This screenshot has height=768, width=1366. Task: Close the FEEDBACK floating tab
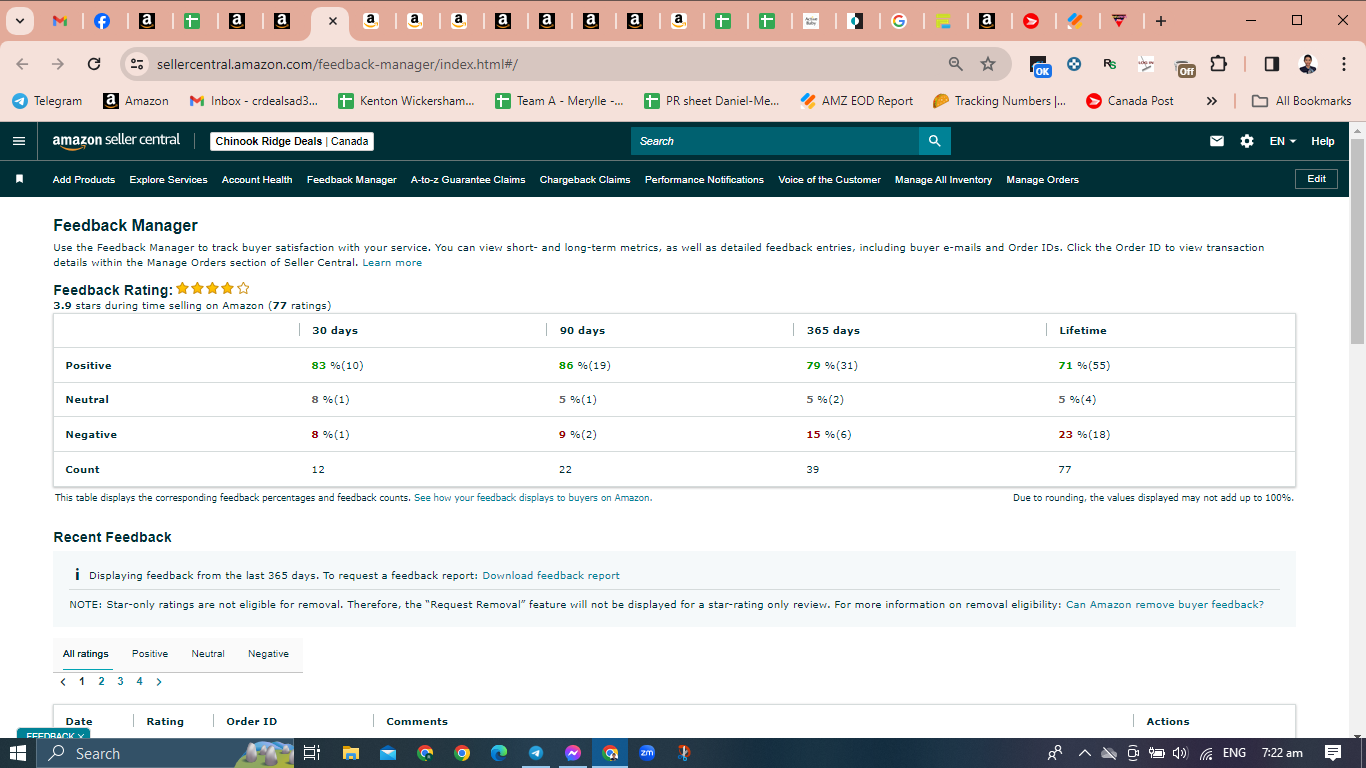[x=82, y=736]
